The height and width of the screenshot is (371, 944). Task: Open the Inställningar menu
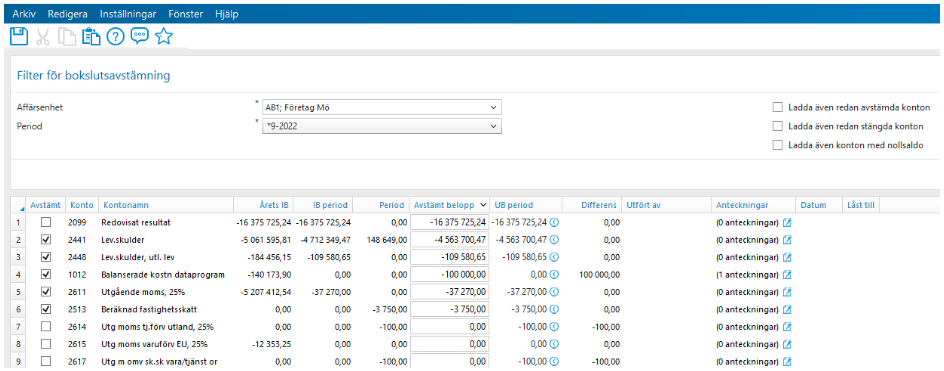coord(127,14)
